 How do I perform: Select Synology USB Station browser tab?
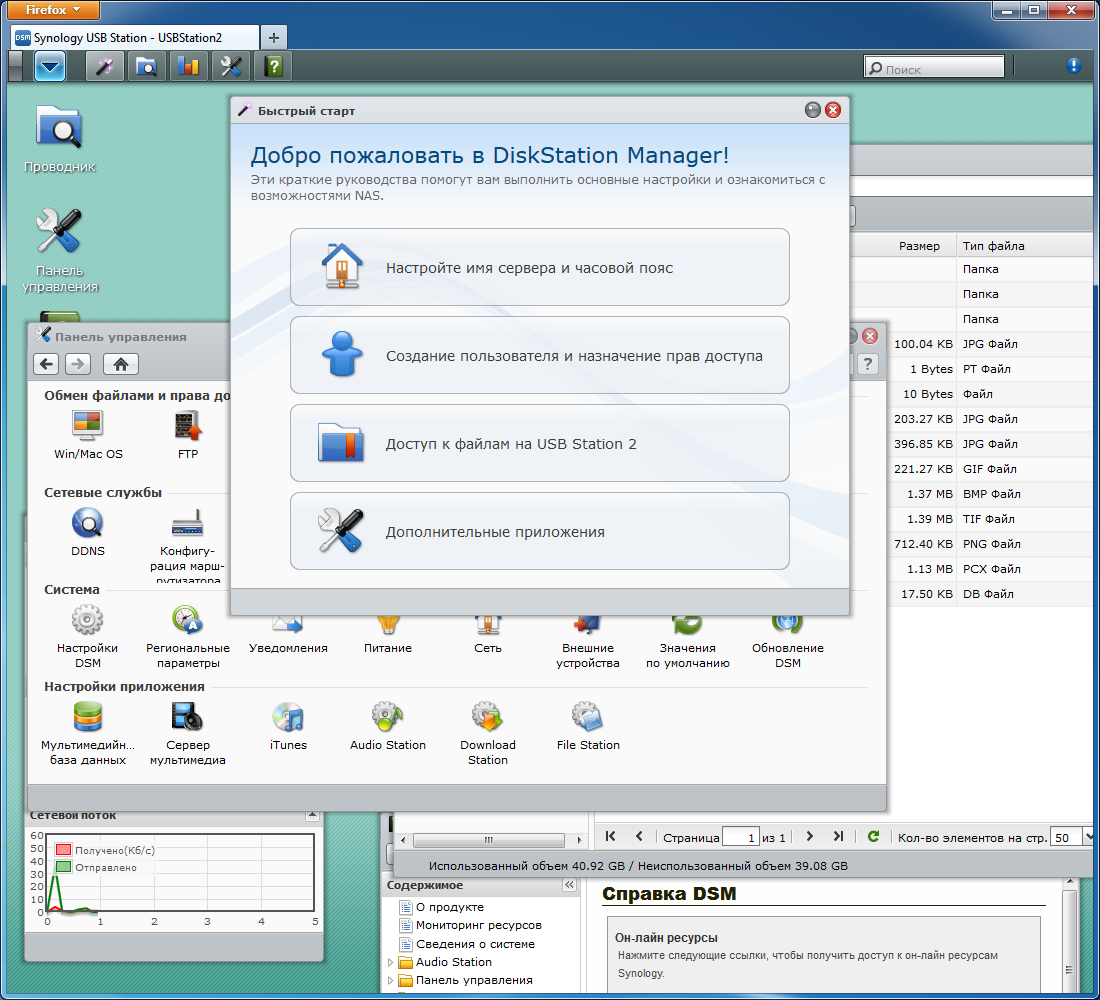click(135, 38)
